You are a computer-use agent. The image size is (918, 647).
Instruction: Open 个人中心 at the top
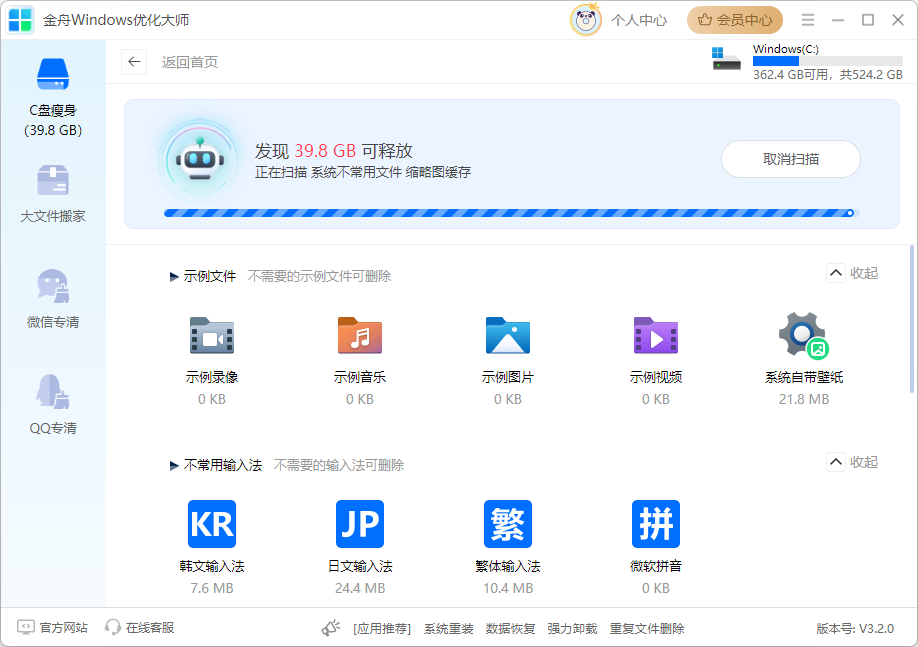[639, 20]
